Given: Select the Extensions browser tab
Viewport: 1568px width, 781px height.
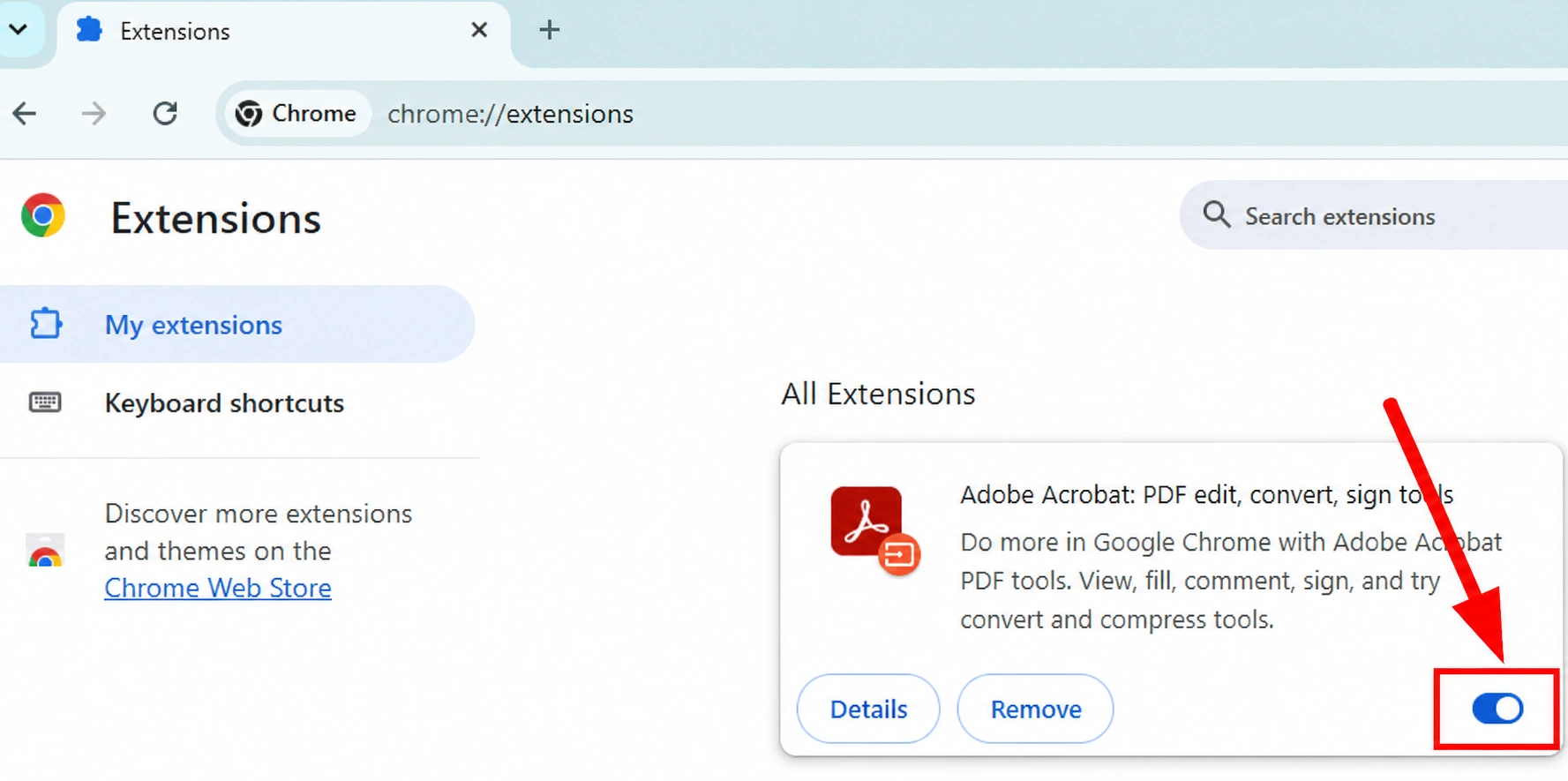Looking at the screenshot, I should pos(283,33).
